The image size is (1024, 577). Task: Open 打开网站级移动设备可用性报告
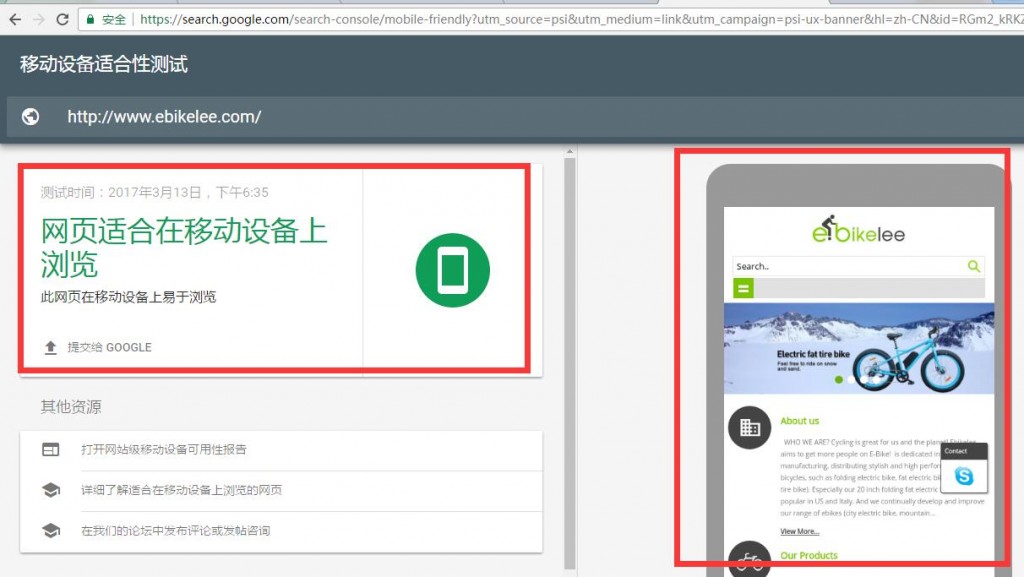[x=164, y=450]
